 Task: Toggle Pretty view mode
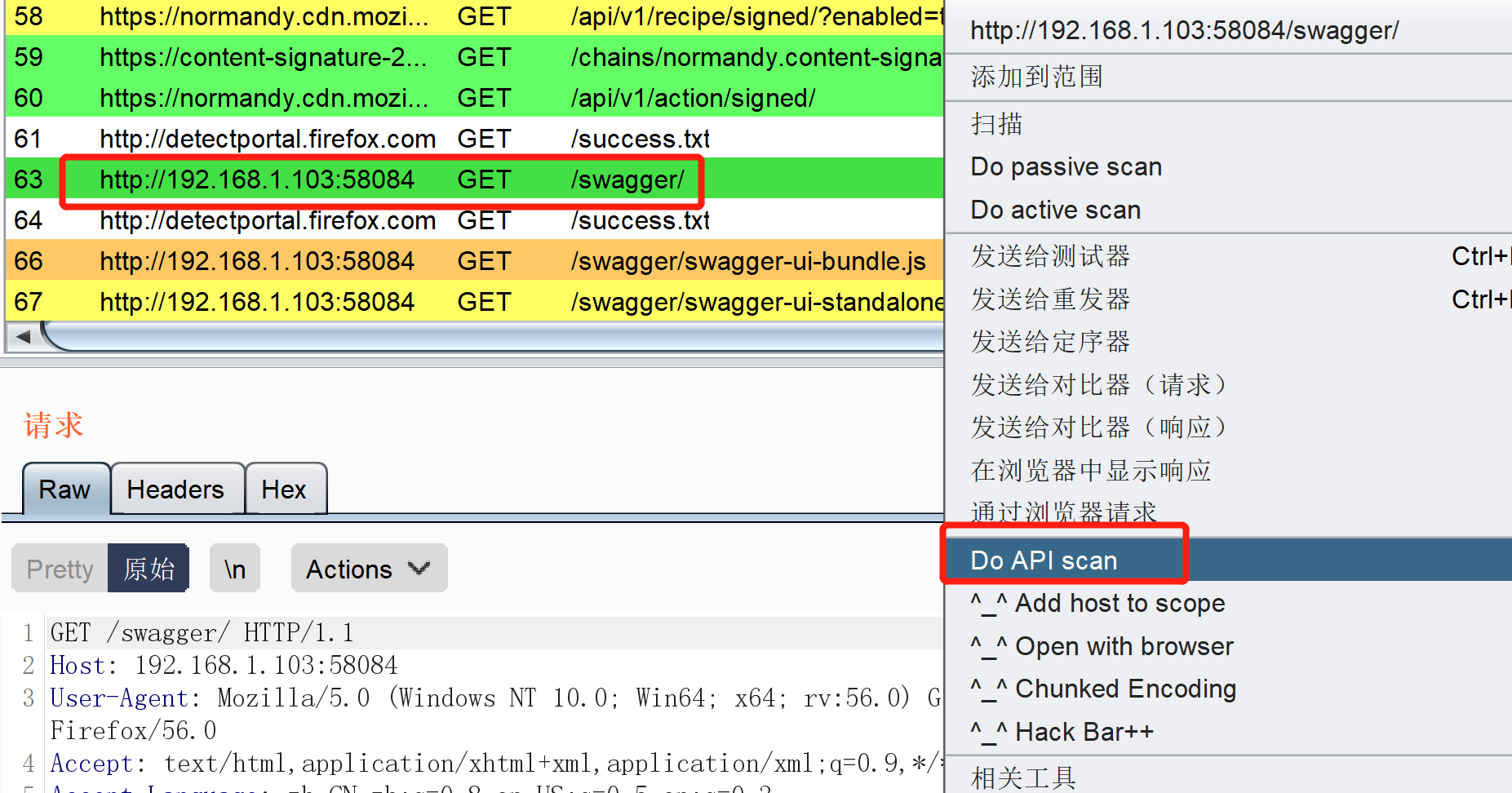tap(60, 569)
